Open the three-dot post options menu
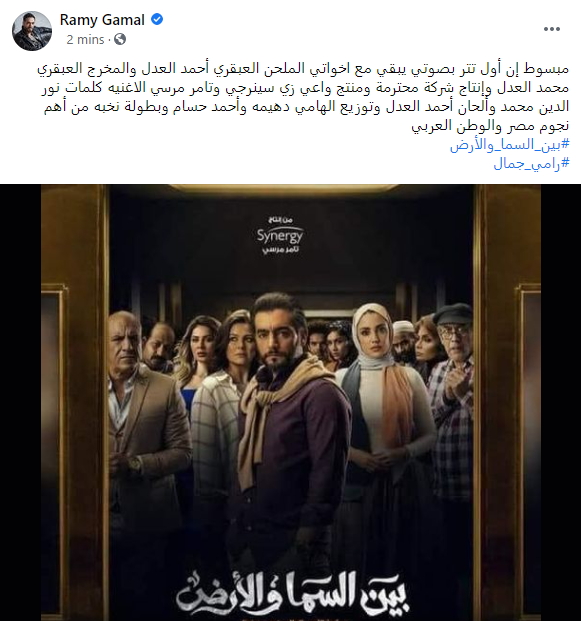581x621 pixels. click(x=552, y=29)
